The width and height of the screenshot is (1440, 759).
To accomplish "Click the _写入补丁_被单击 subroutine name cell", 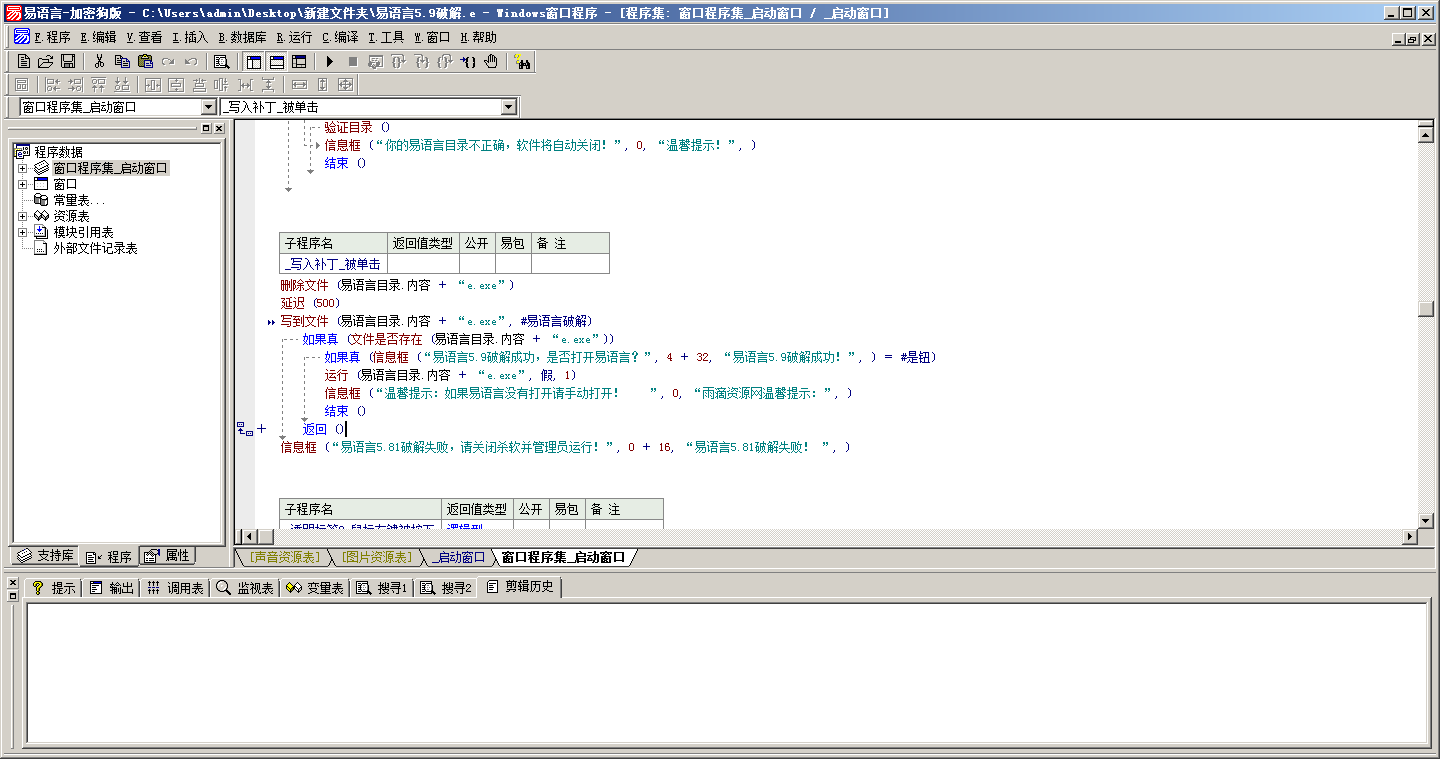I will (333, 264).
